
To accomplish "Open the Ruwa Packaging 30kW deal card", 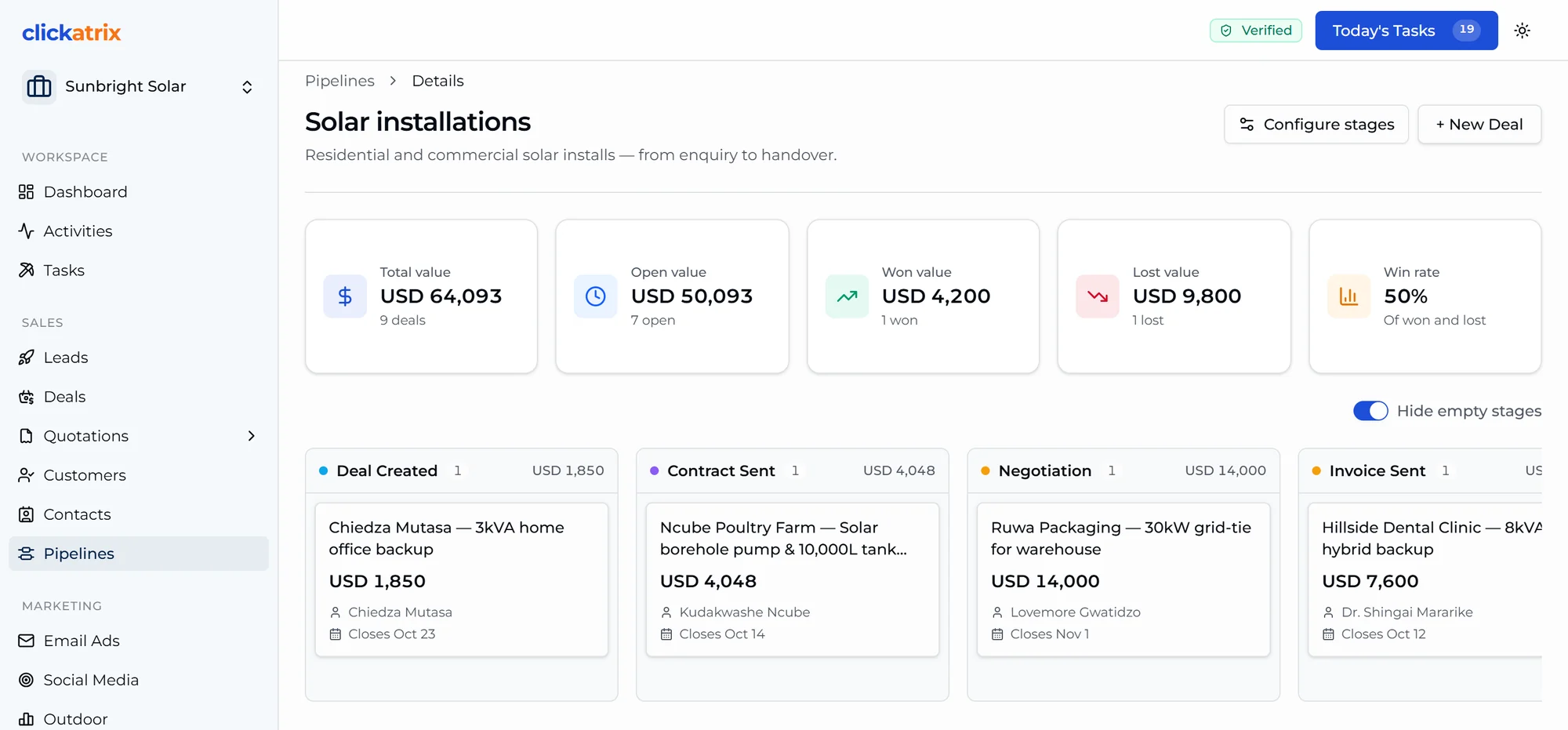I will (1123, 579).
